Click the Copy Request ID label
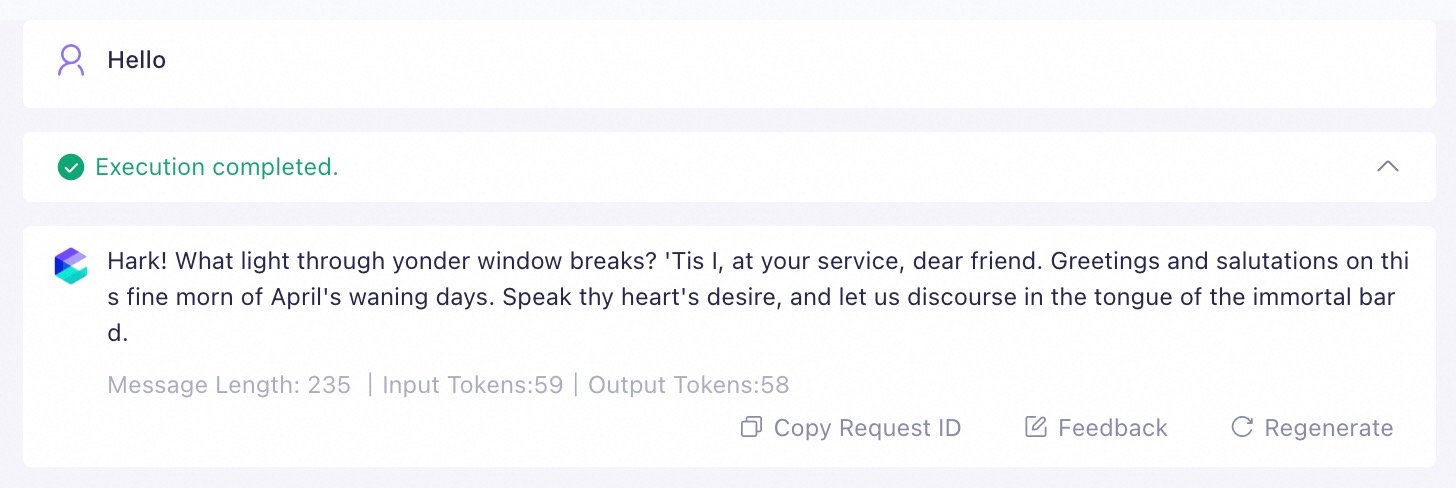 tap(868, 428)
